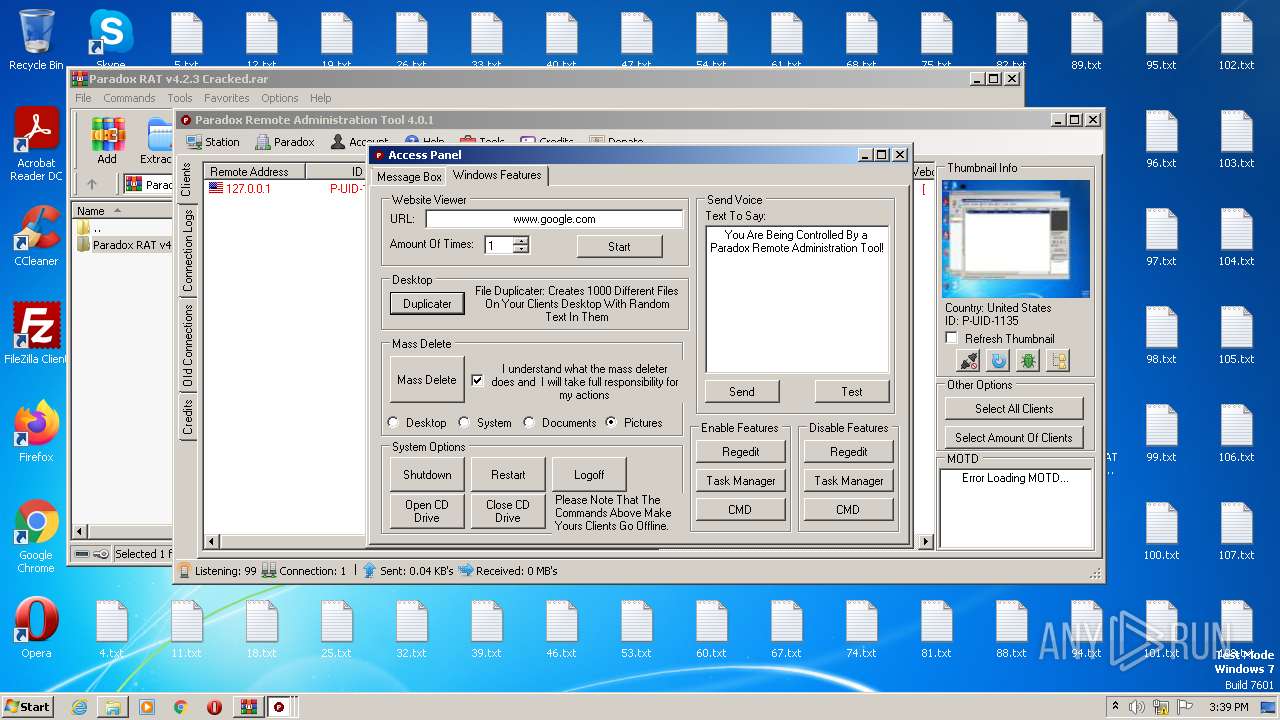The image size is (1280, 720).
Task: Decrease Amount Of Times spinner down arrow
Action: tap(520, 249)
